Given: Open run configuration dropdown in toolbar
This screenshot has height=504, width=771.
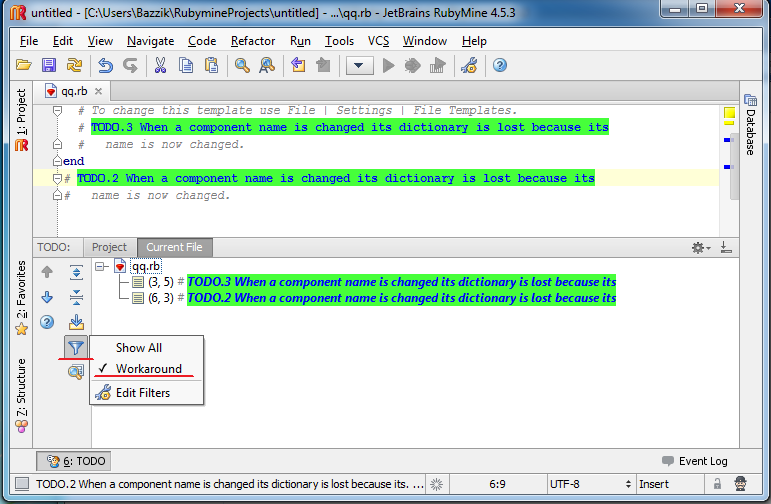Looking at the screenshot, I should point(359,65).
